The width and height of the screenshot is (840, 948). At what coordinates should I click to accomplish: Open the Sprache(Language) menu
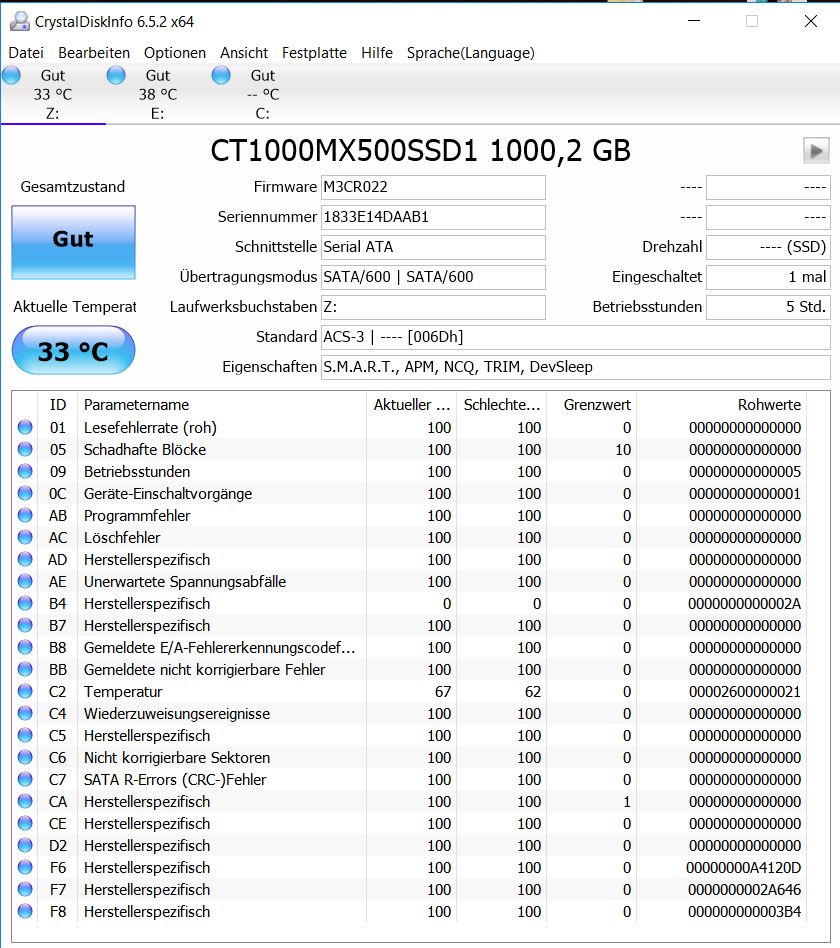(470, 53)
